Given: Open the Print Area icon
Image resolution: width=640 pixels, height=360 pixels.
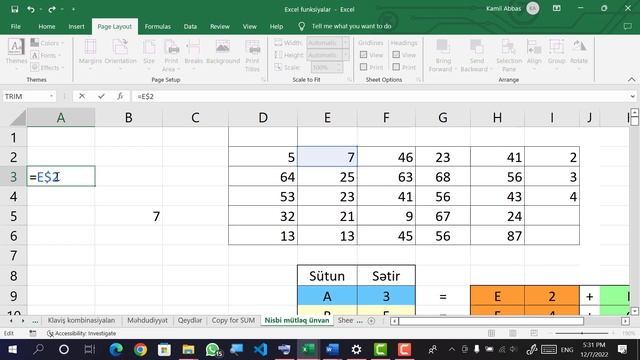Looking at the screenshot, I should (x=172, y=47).
